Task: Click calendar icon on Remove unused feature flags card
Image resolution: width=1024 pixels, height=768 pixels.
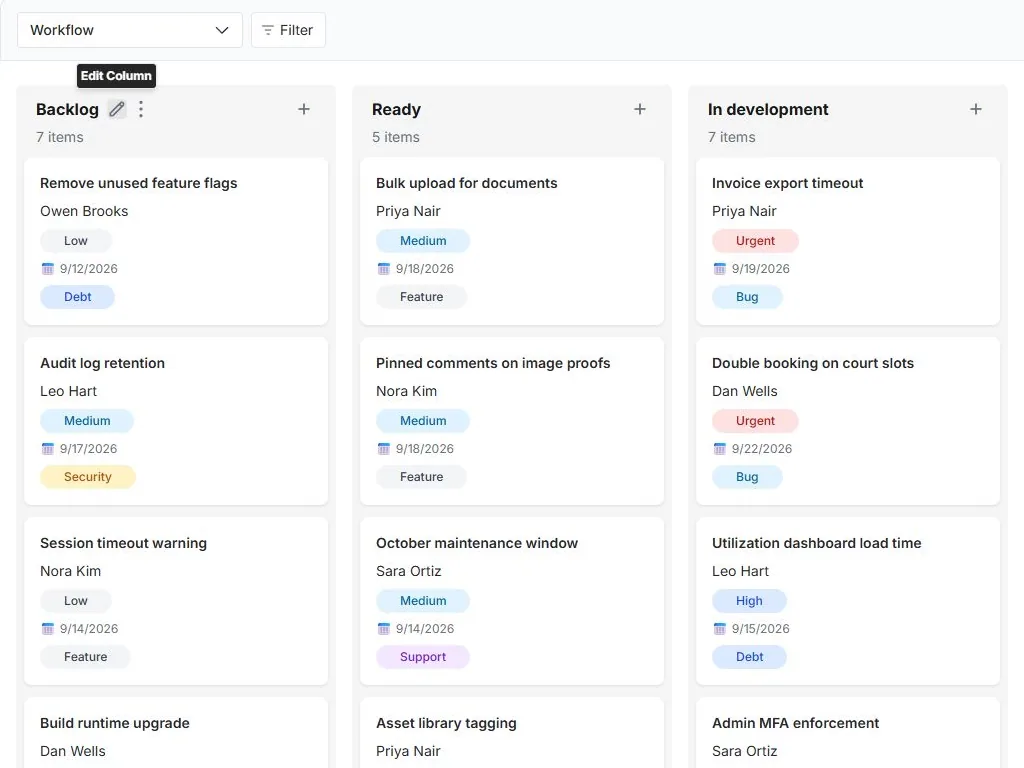Action: click(x=48, y=268)
